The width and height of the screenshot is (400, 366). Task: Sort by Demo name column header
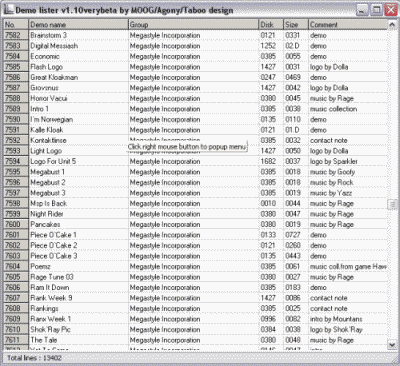78,24
